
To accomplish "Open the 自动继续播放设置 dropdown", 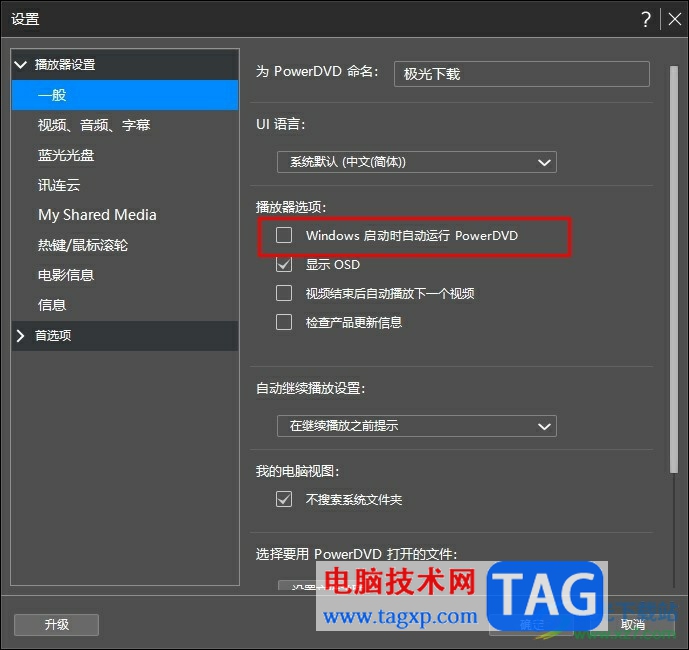I will pyautogui.click(x=417, y=426).
